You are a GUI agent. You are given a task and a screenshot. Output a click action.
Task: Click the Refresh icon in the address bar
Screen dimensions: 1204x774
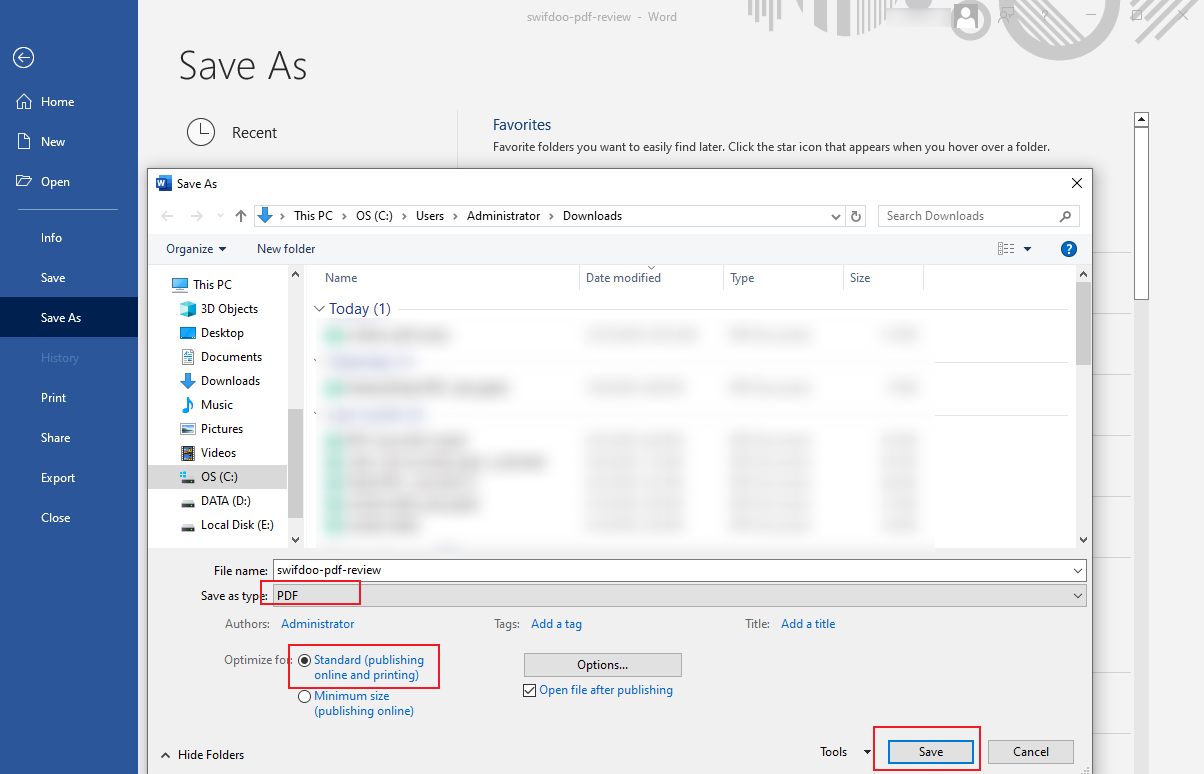tap(857, 215)
